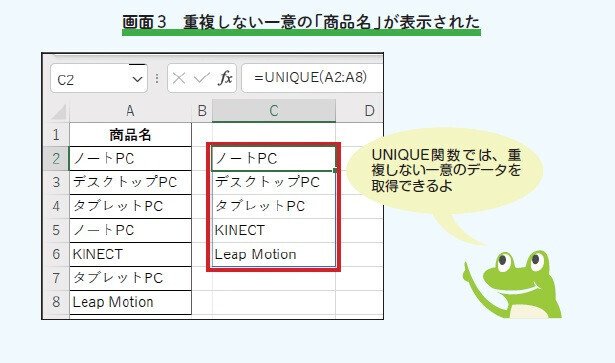This screenshot has height=363, width=615.
Task: Click the 画面3 heading title
Action: [301, 22]
